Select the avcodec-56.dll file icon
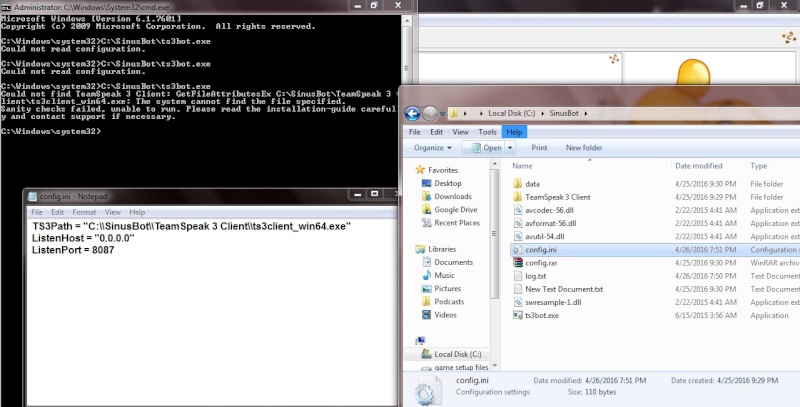 (x=517, y=210)
